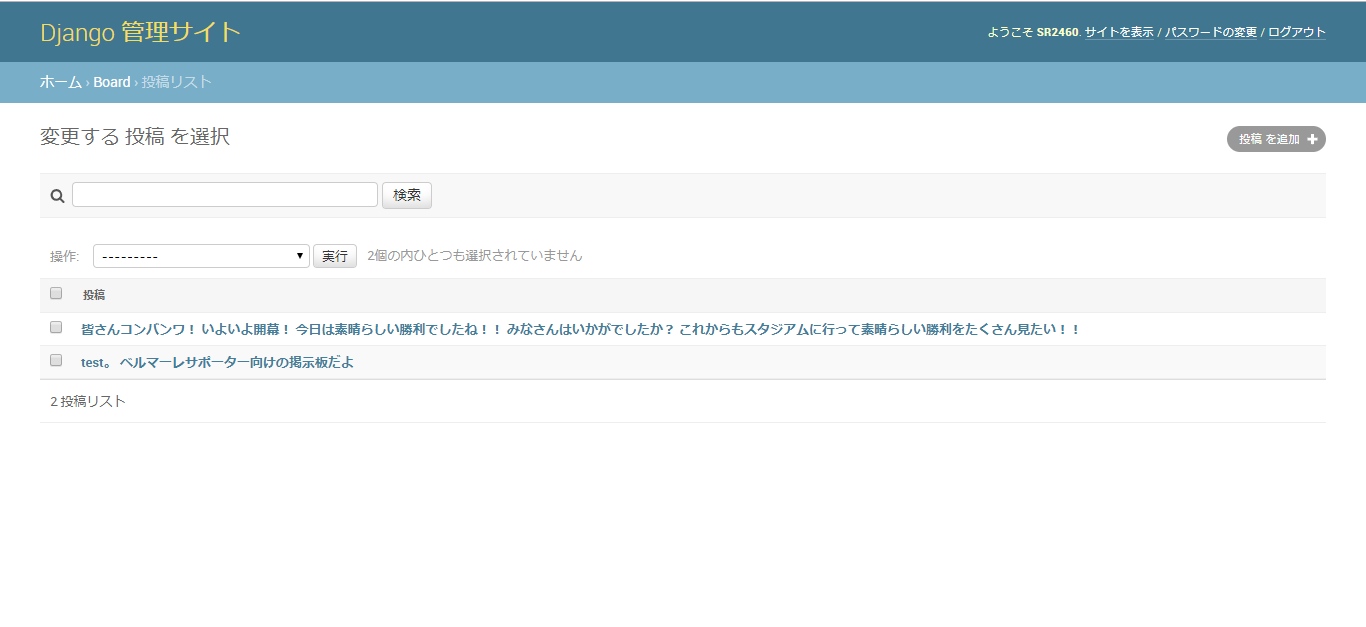Click the サイトを表示 link
The height and width of the screenshot is (627, 1366).
click(x=1120, y=31)
